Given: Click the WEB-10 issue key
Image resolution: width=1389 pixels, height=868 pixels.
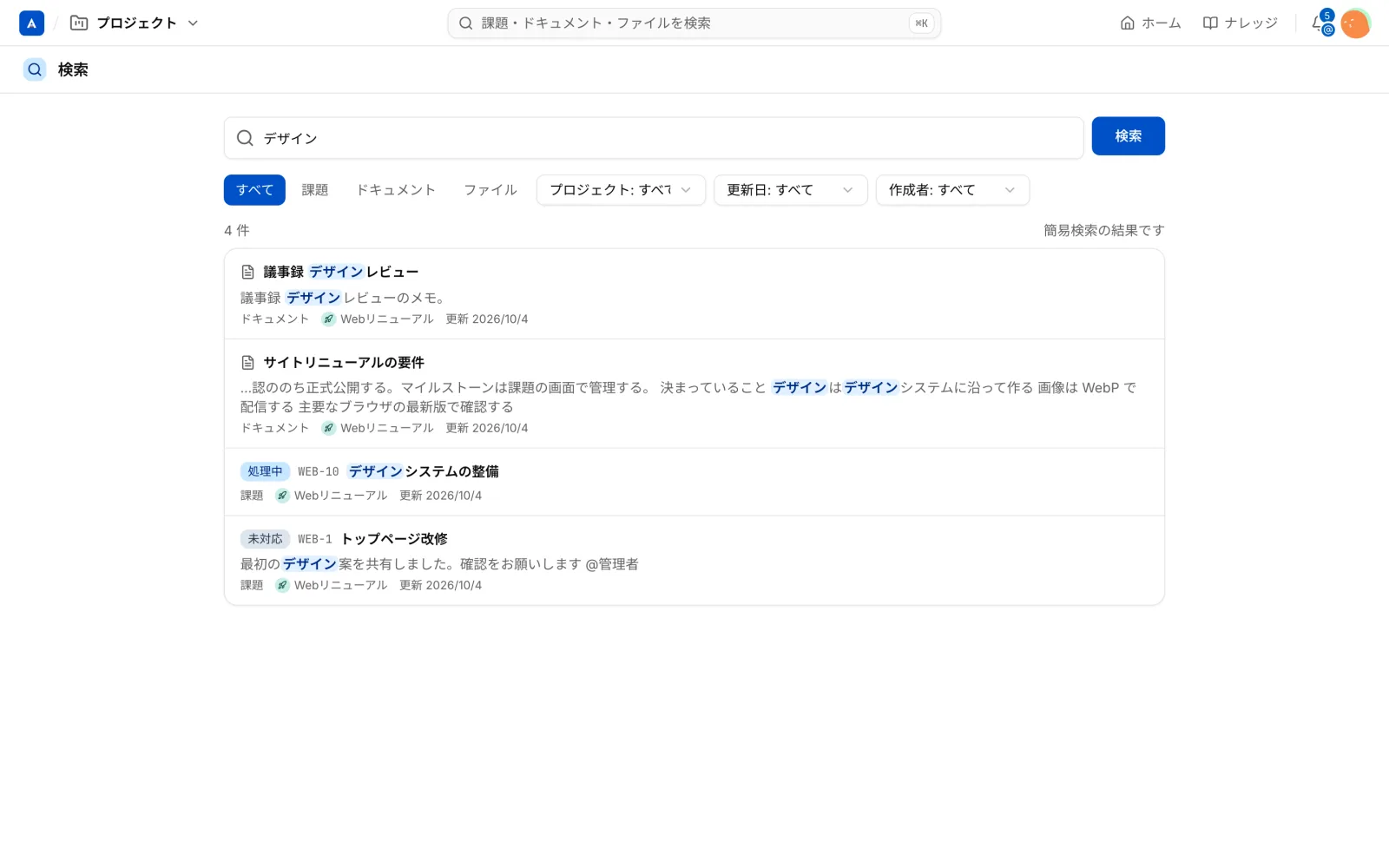Looking at the screenshot, I should pyautogui.click(x=319, y=471).
